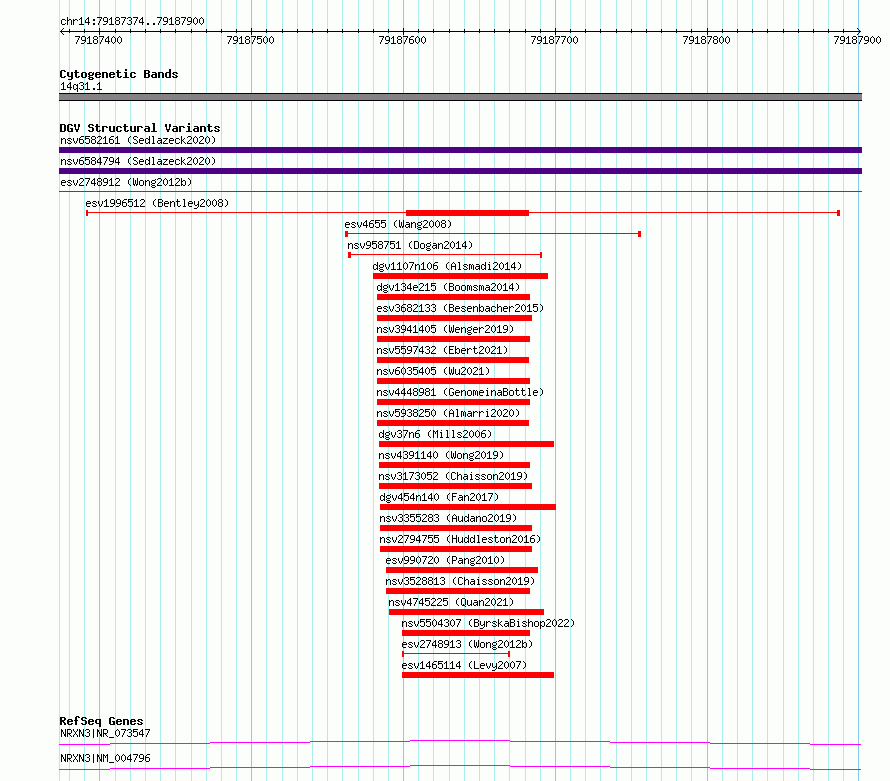This screenshot has height=781, width=890.
Task: Click the RefSeq Genes track title
Action: [x=101, y=721]
